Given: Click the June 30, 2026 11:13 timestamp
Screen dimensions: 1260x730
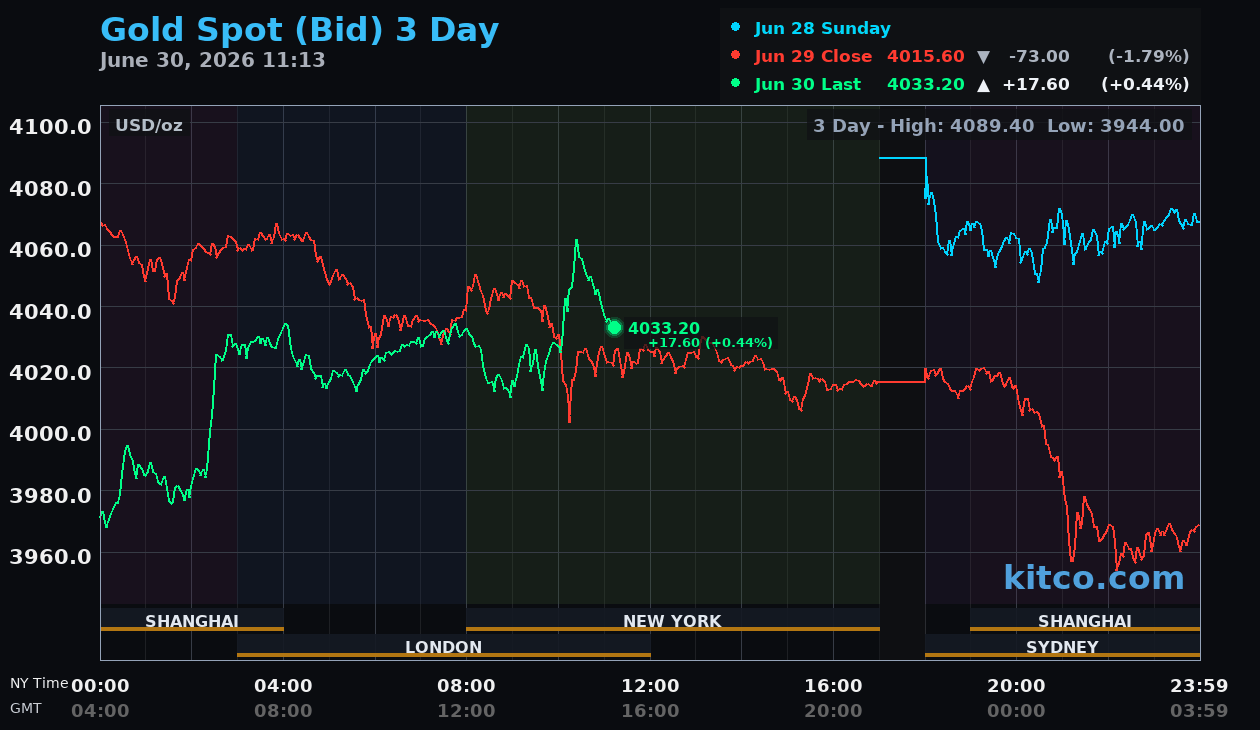Looking at the screenshot, I should pos(212,60).
